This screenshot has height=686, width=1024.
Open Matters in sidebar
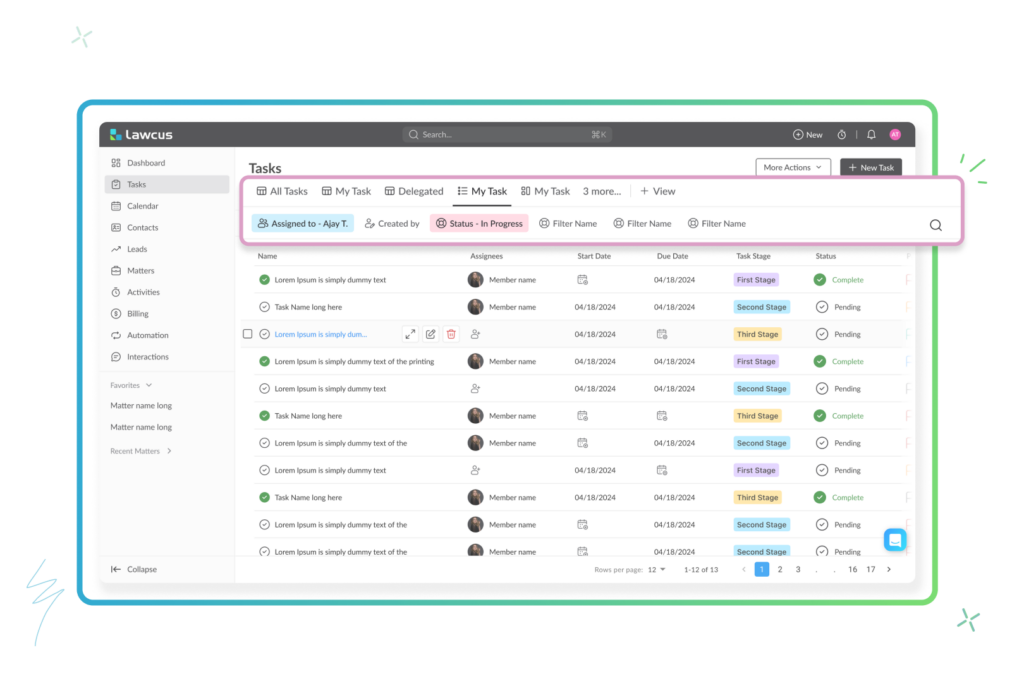(x=167, y=270)
